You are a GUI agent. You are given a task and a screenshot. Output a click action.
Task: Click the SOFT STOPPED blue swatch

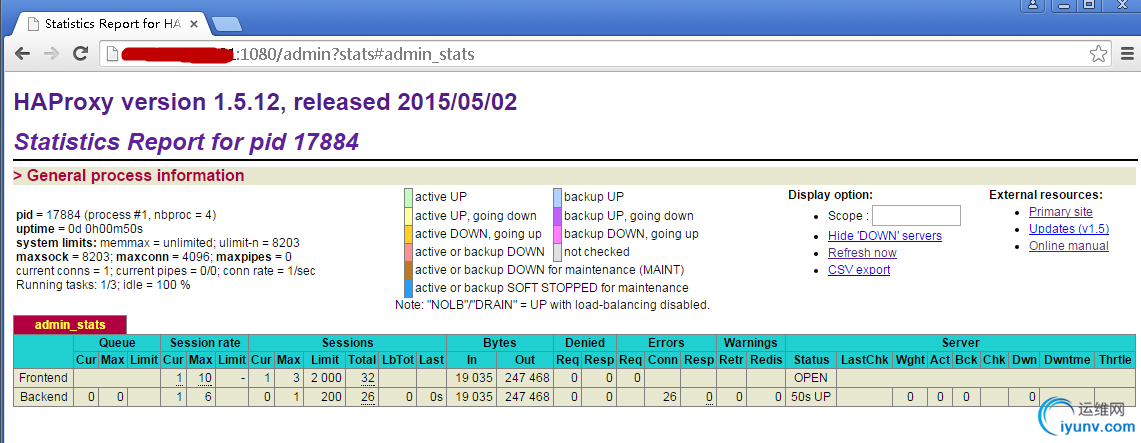coord(408,288)
